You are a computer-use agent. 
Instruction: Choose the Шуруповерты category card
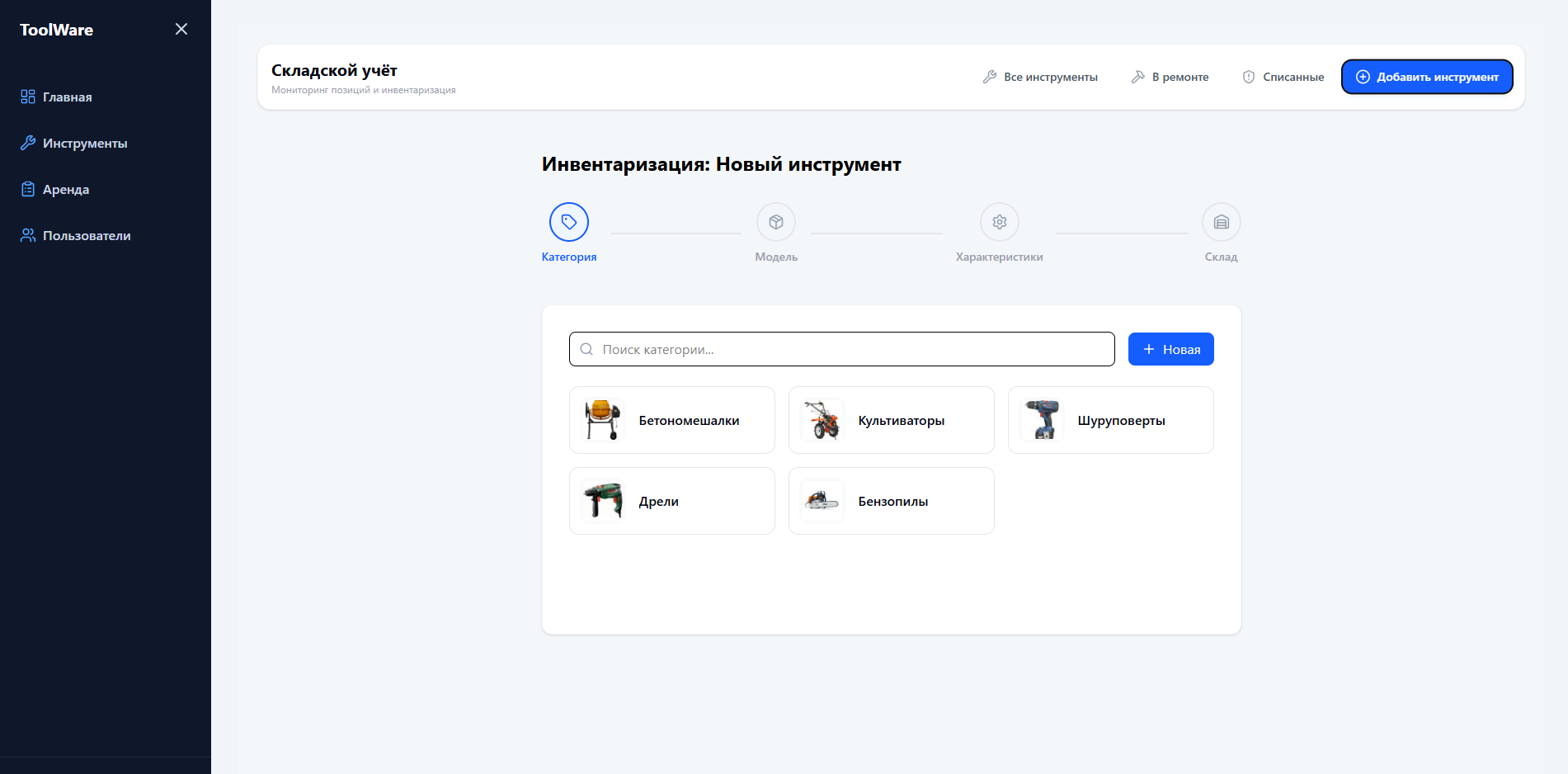tap(1111, 420)
